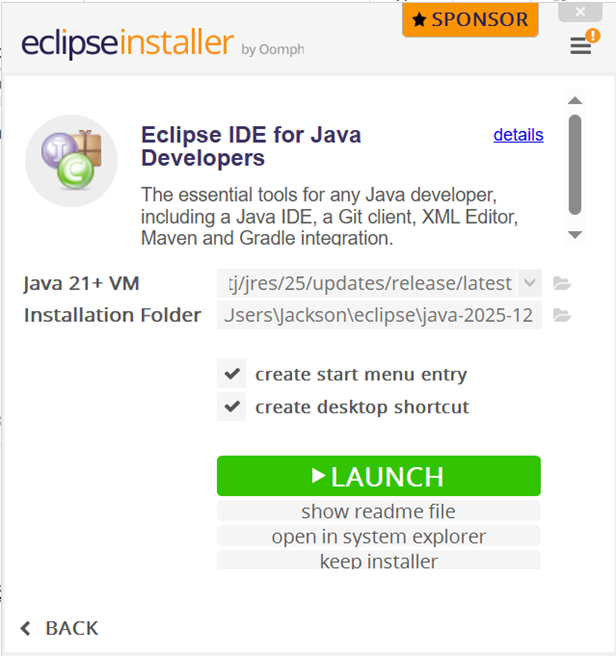This screenshot has height=656, width=616.
Task: Click the BACK chevron arrow
Action: coord(26,628)
